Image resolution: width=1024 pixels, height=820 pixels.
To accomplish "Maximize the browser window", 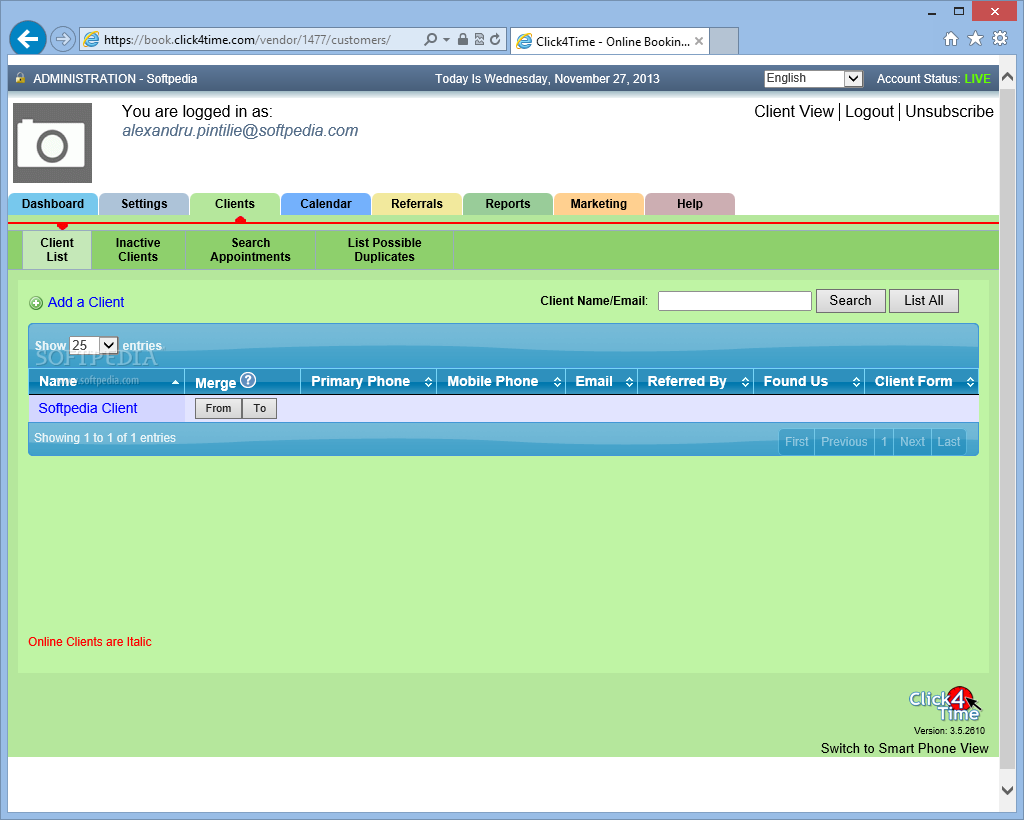I will (x=959, y=11).
